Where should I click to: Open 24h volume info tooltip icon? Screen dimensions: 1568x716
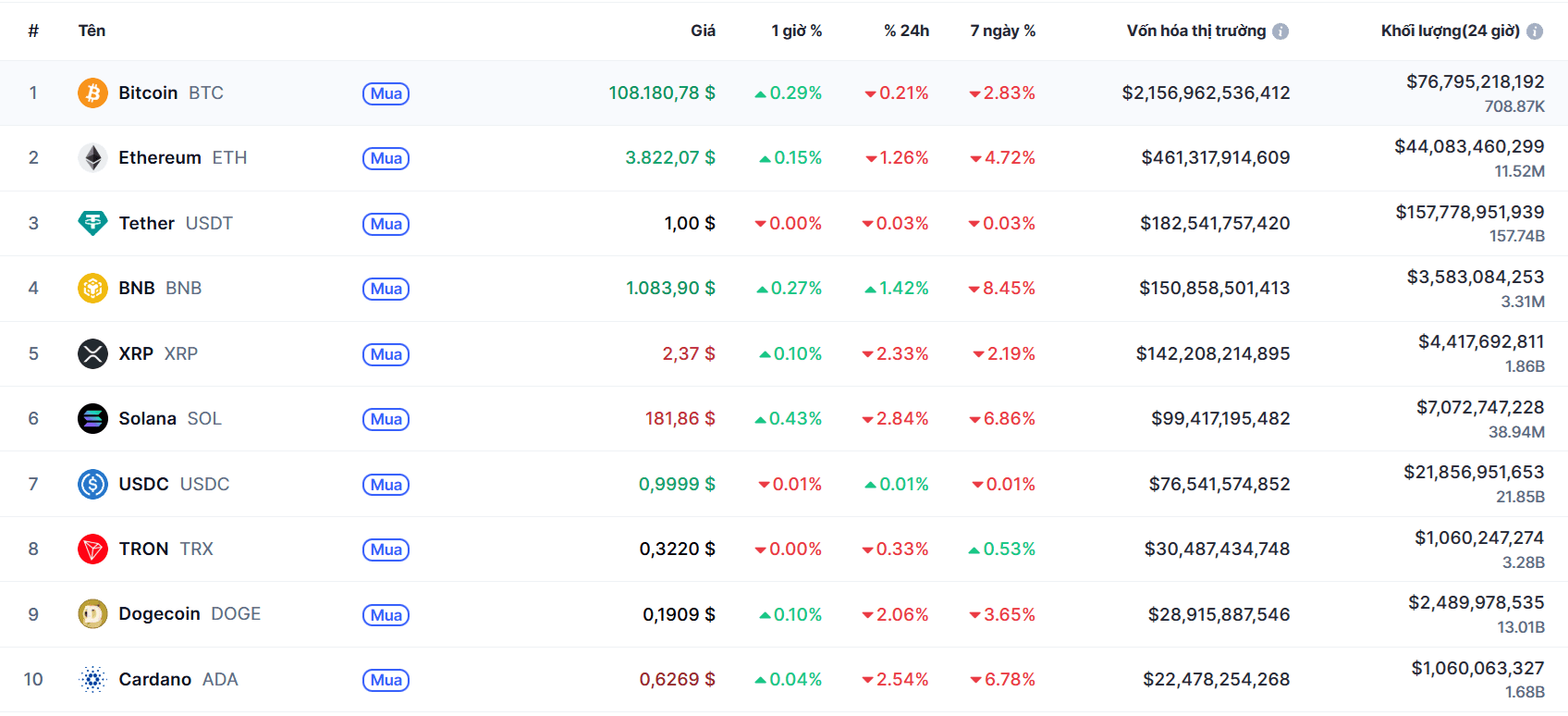click(x=1535, y=31)
